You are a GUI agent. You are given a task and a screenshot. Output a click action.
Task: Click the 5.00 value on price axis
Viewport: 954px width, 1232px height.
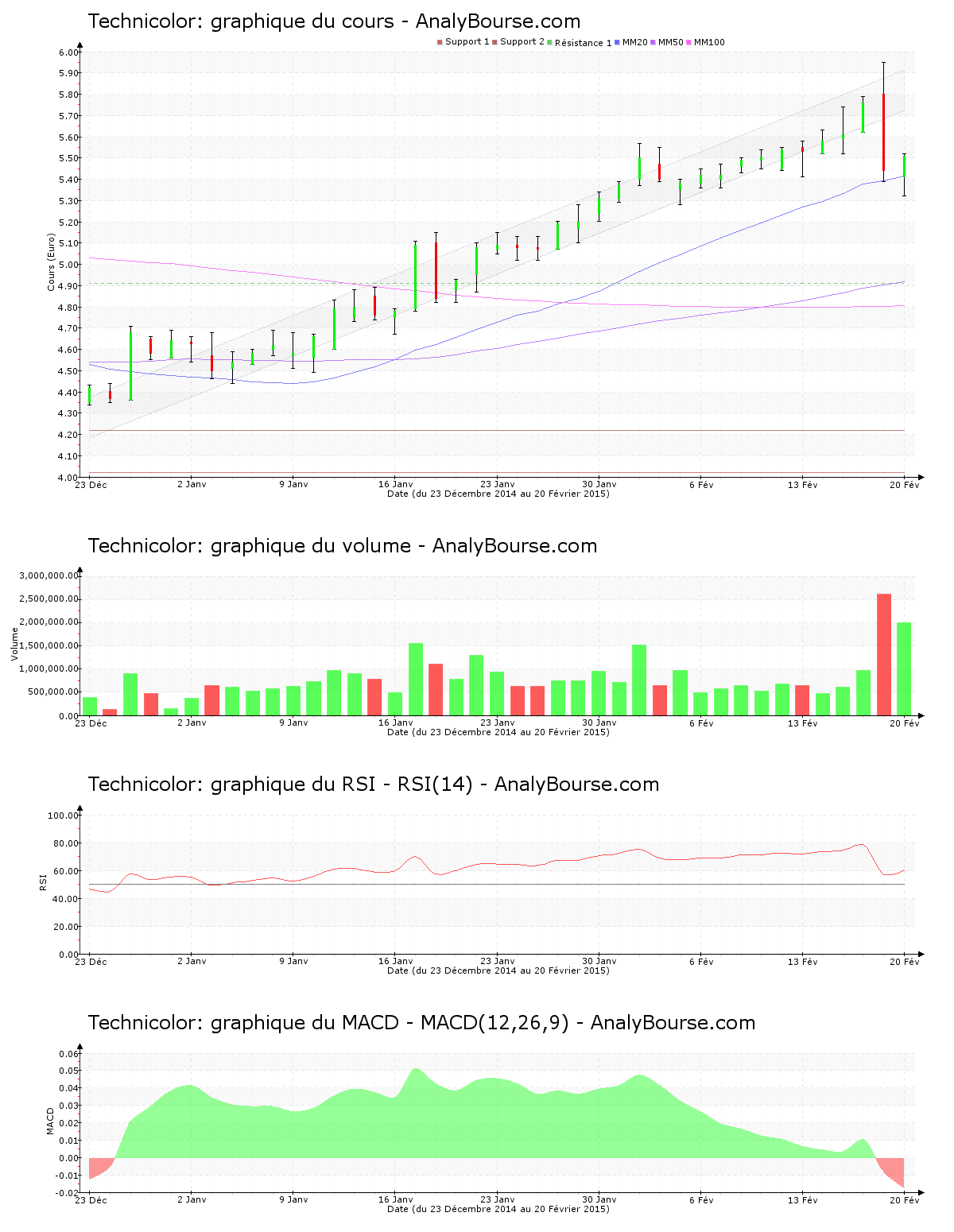pos(68,265)
